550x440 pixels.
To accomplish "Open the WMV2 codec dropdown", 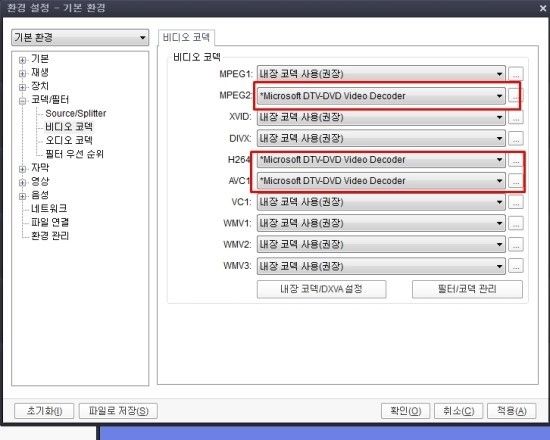I will (381, 244).
